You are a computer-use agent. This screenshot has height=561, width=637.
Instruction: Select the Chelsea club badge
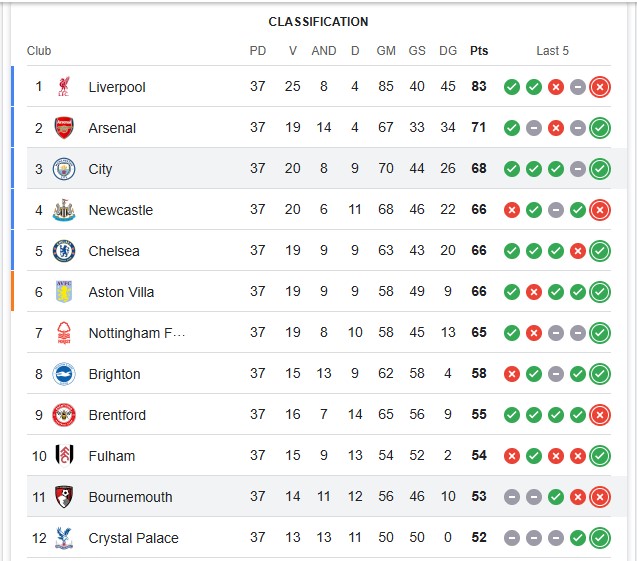pos(64,251)
